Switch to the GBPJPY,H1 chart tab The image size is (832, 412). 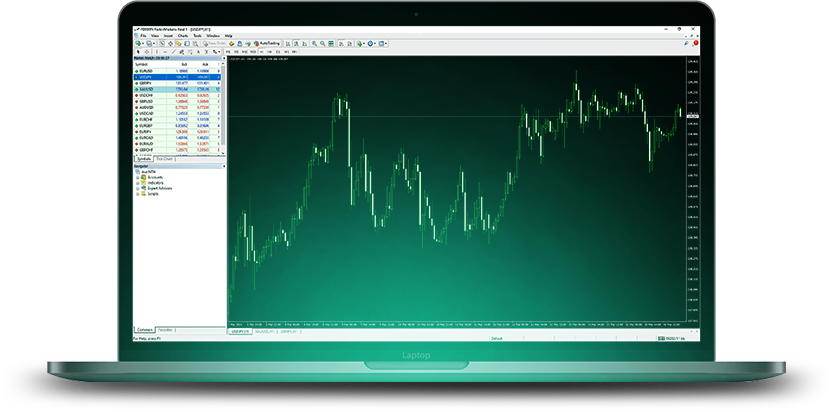289,331
